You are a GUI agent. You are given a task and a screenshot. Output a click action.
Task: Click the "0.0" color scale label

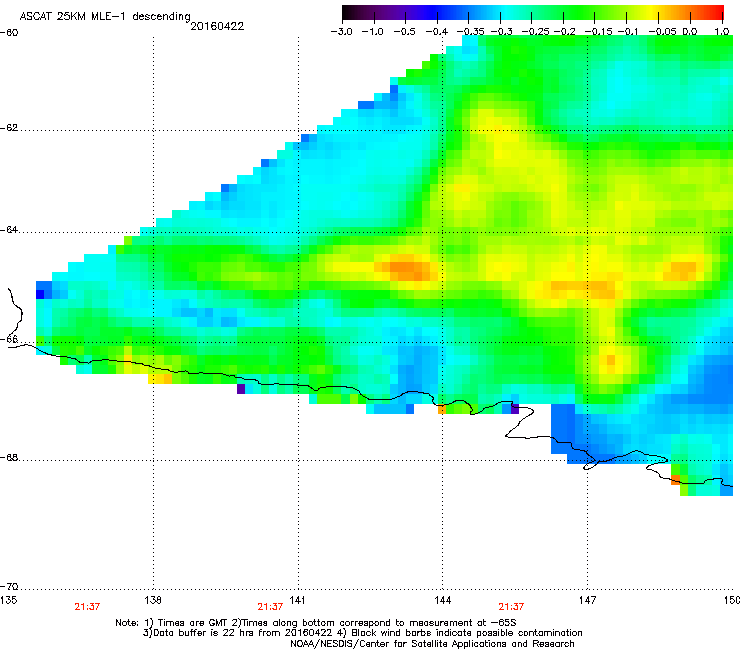tap(690, 32)
